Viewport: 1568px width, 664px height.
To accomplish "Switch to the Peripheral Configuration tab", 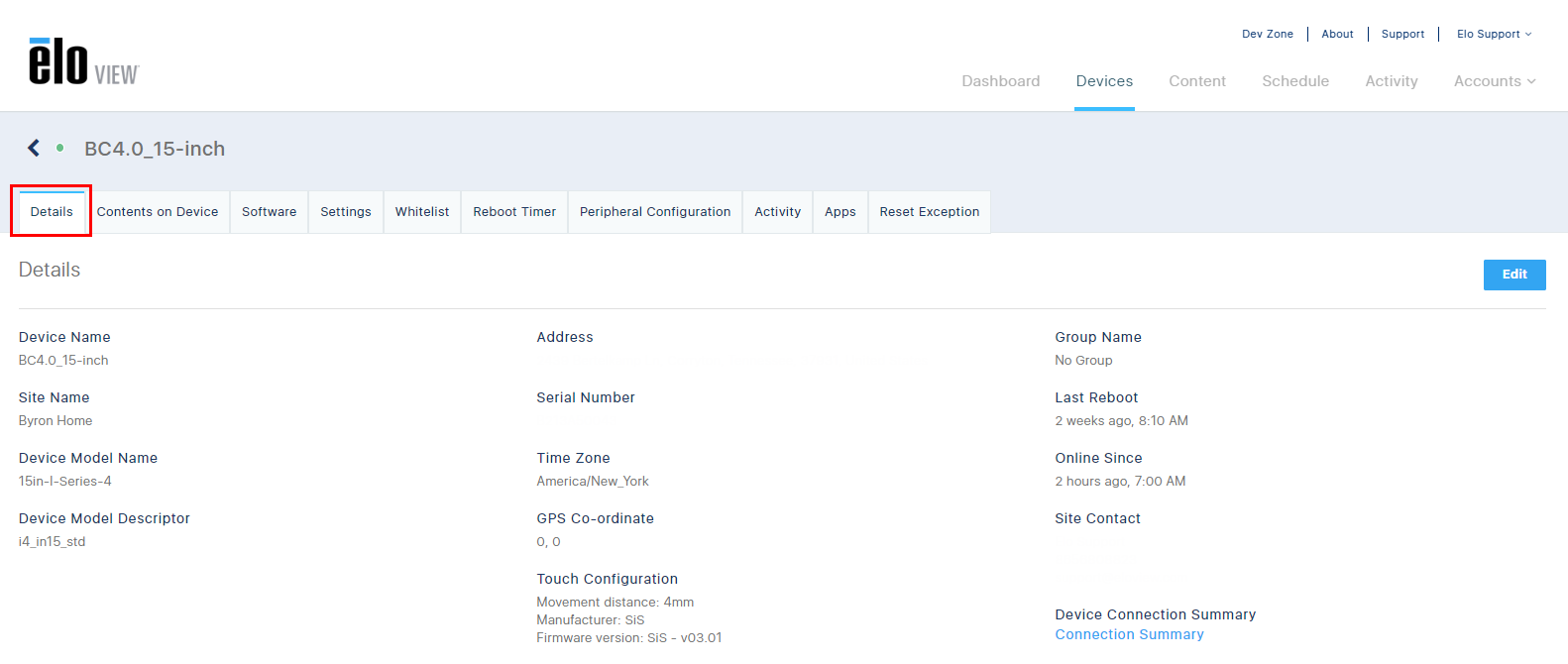I will [x=655, y=212].
